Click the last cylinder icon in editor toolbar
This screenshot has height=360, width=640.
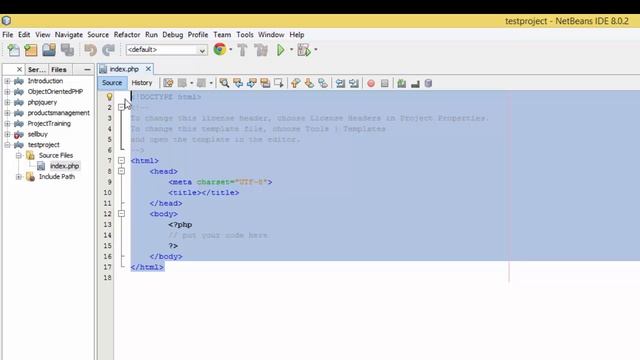pos(428,83)
